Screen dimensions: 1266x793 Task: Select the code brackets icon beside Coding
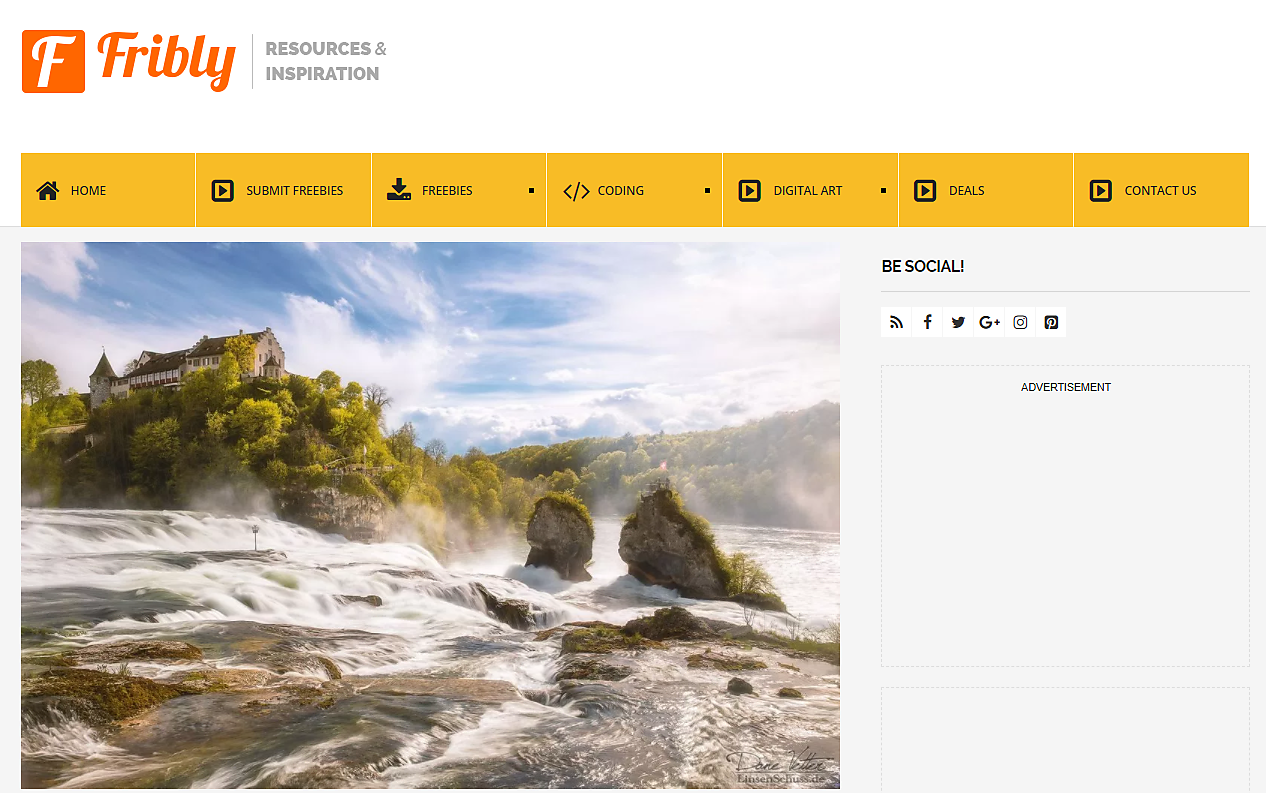pyautogui.click(x=575, y=189)
